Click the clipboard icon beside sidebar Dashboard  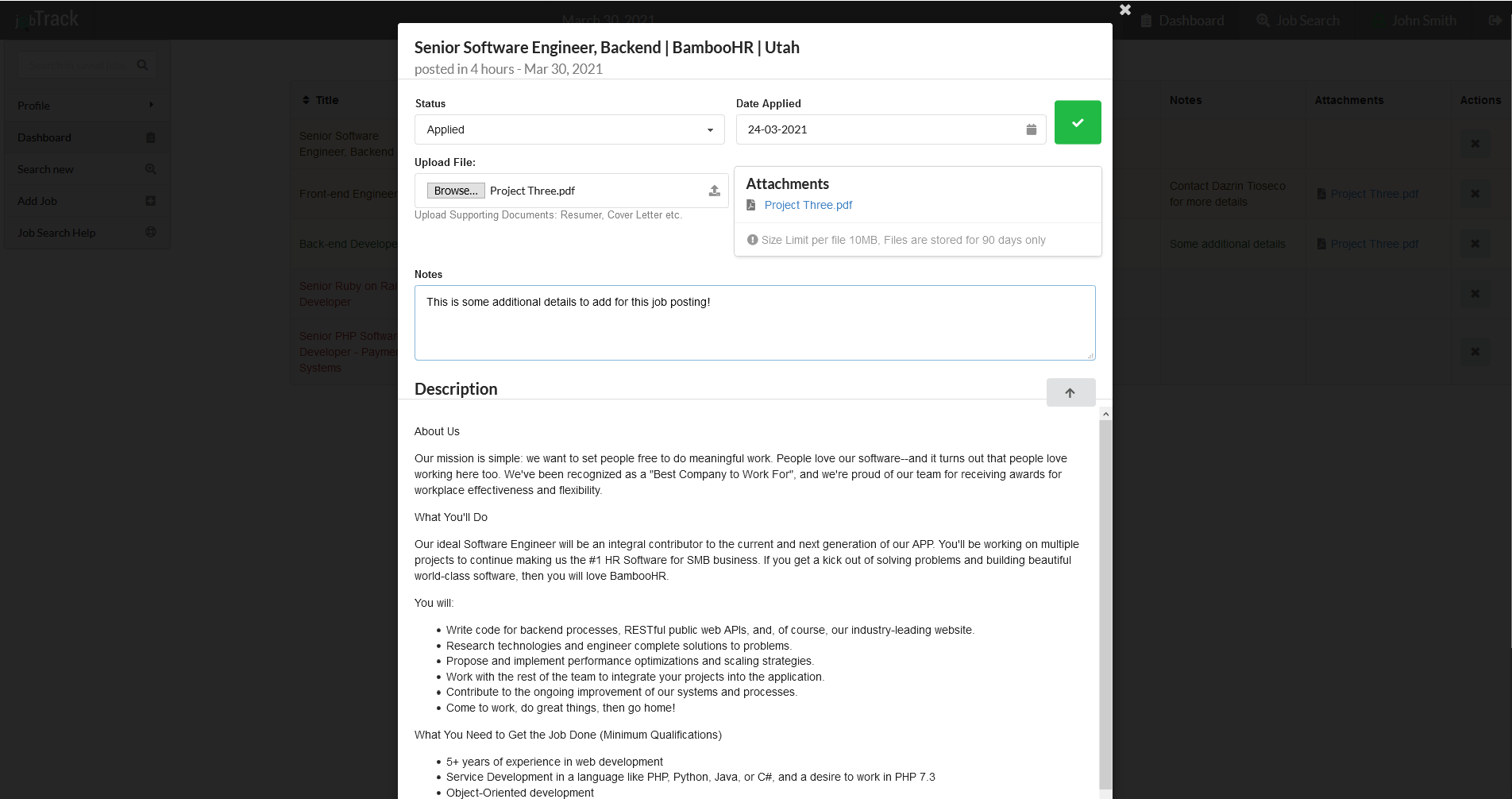(151, 137)
